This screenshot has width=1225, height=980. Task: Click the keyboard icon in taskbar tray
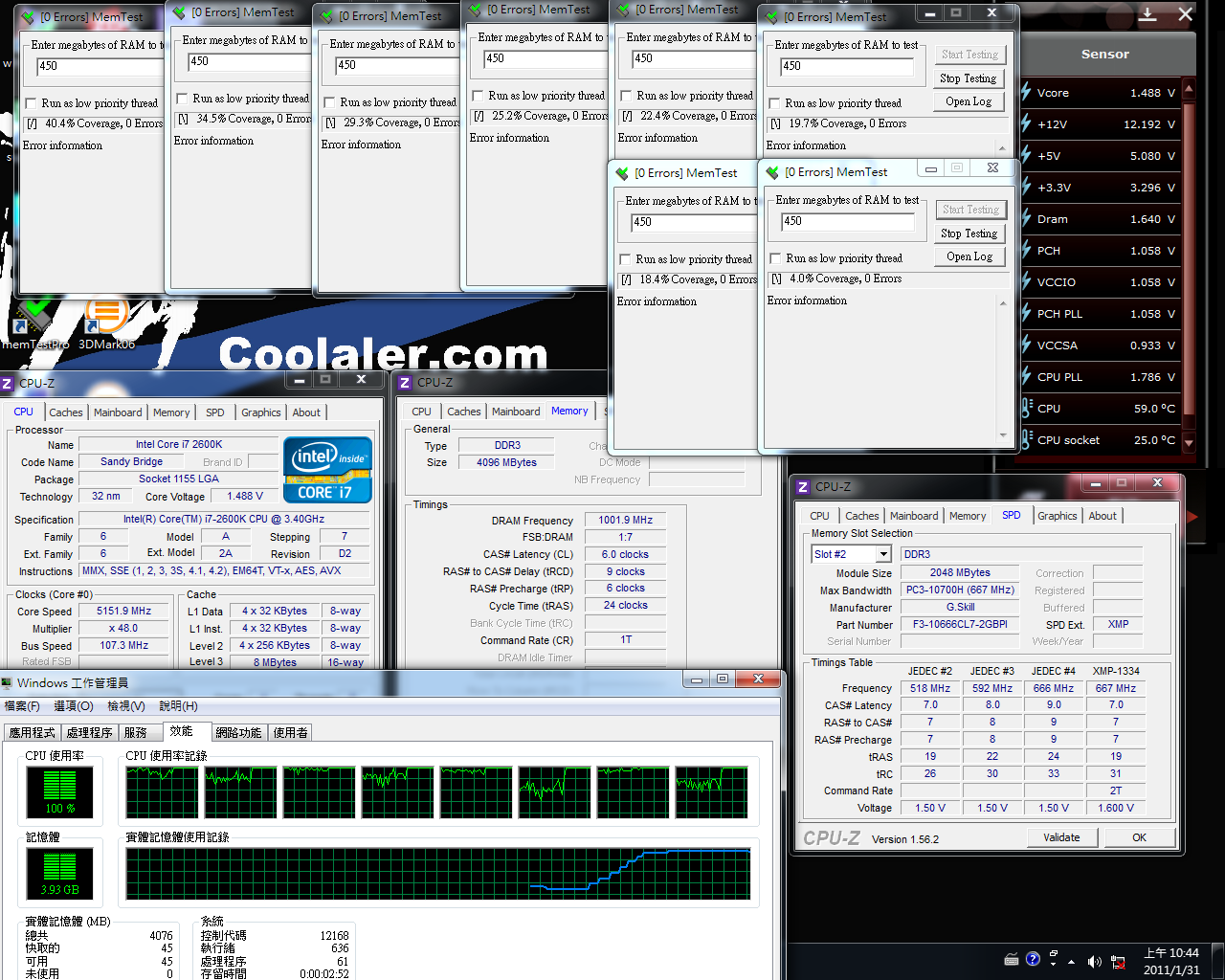[x=1012, y=960]
